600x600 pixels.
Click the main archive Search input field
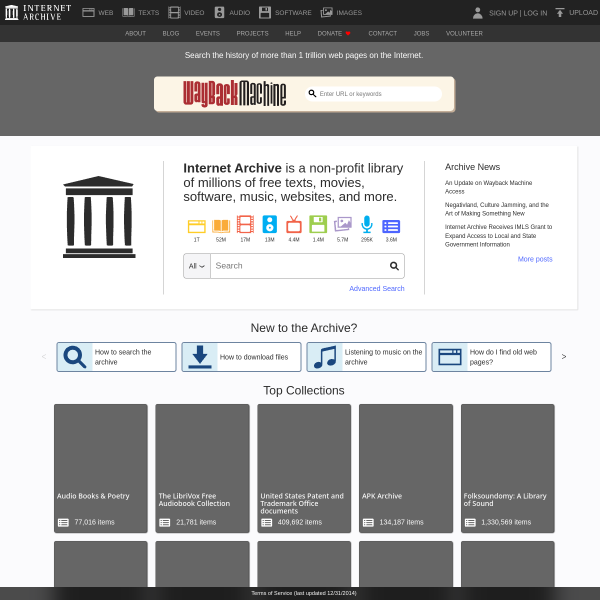click(299, 266)
